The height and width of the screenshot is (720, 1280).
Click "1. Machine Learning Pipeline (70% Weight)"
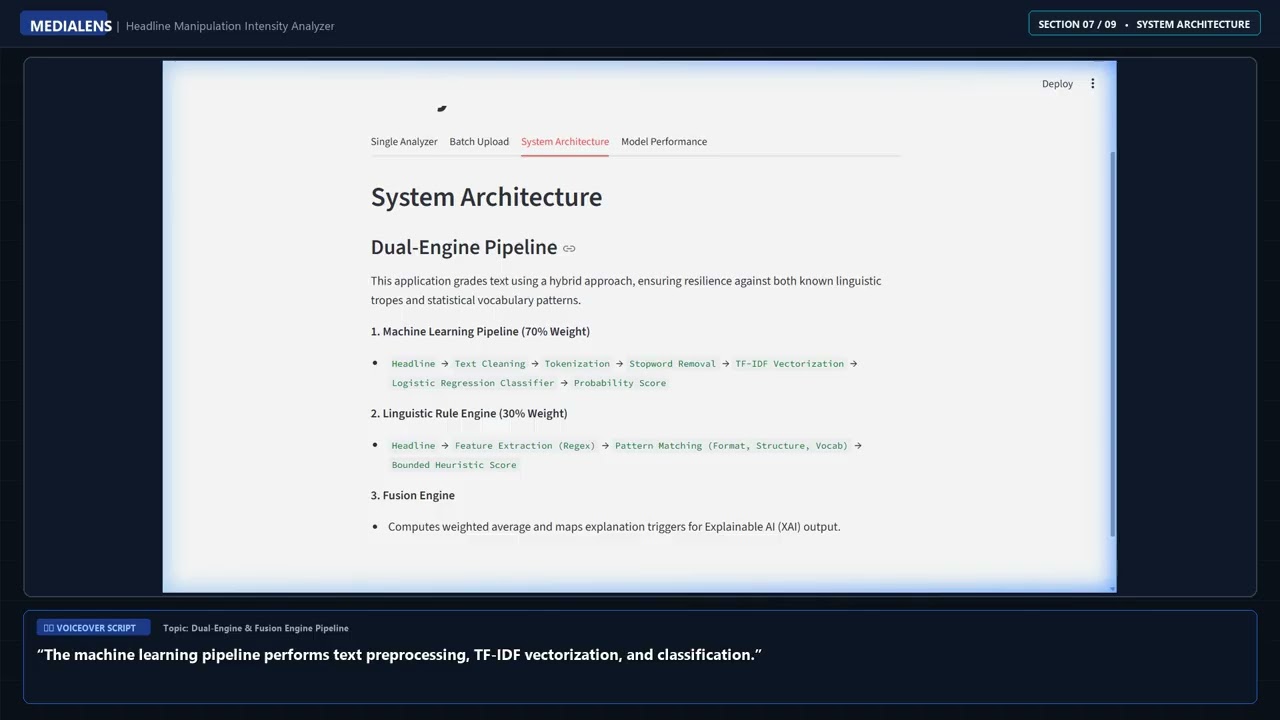[x=480, y=331]
